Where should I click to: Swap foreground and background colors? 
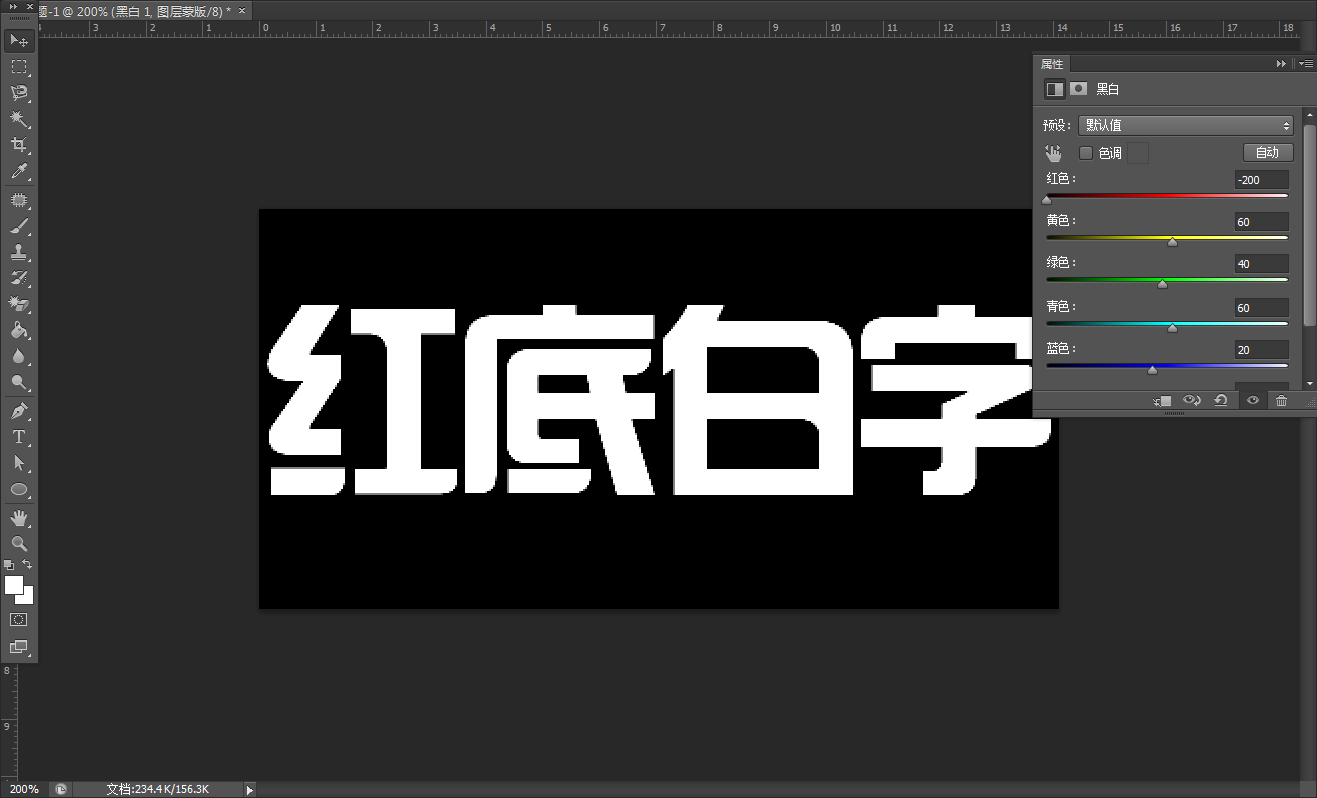click(28, 565)
